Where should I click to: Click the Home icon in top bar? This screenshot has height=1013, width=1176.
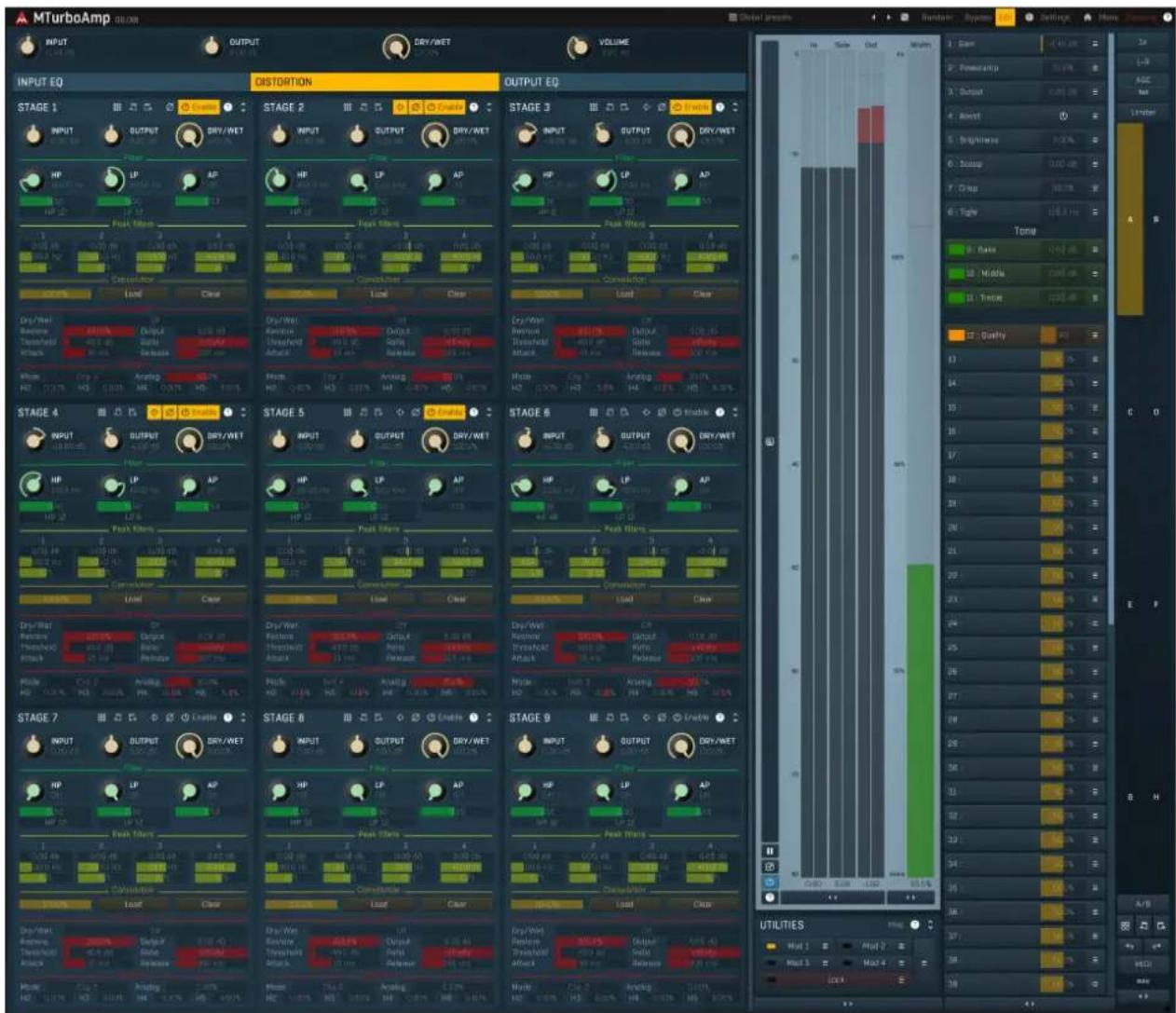pyautogui.click(x=1087, y=18)
